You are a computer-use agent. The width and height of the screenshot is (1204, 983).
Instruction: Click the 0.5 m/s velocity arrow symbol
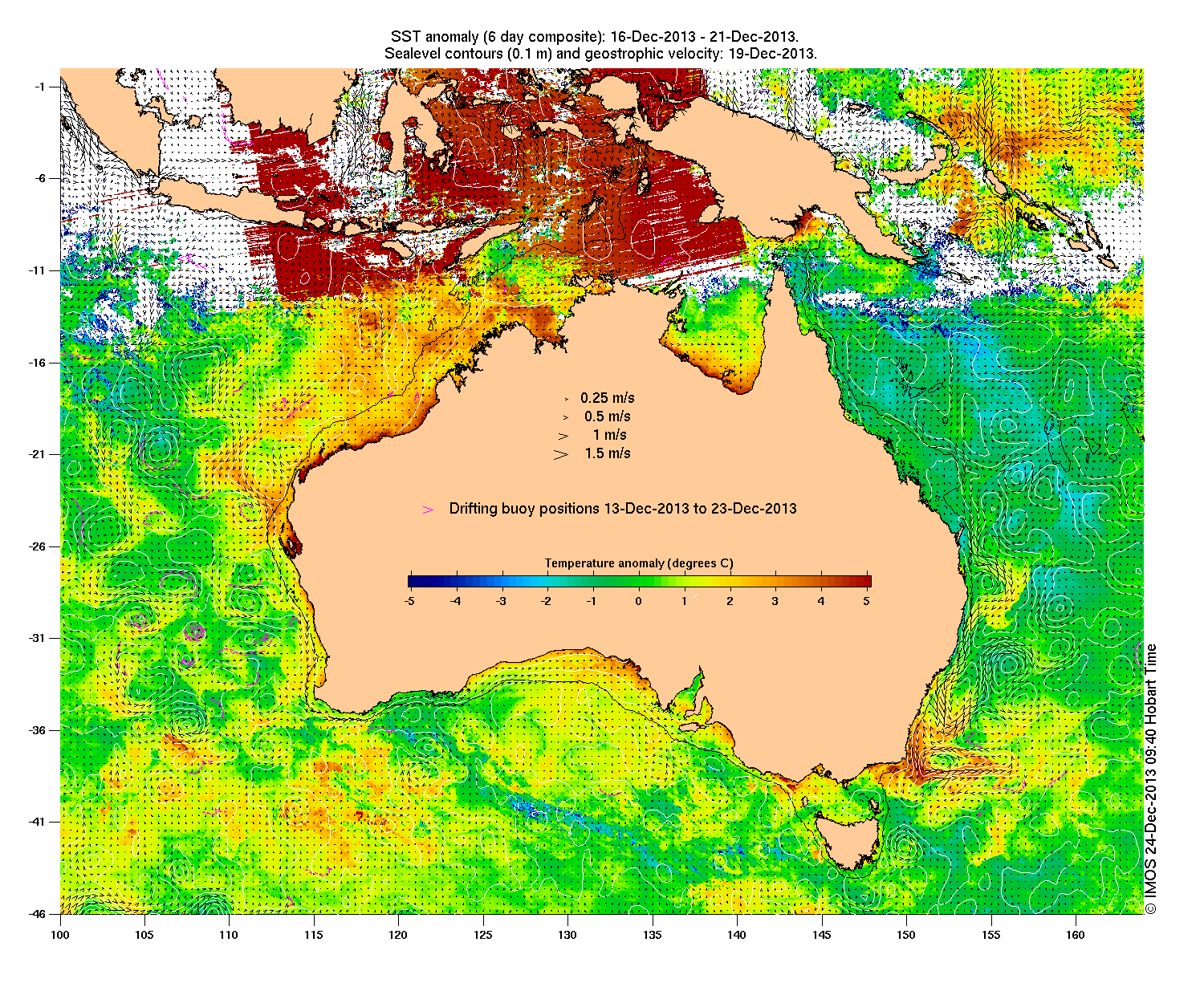(566, 417)
